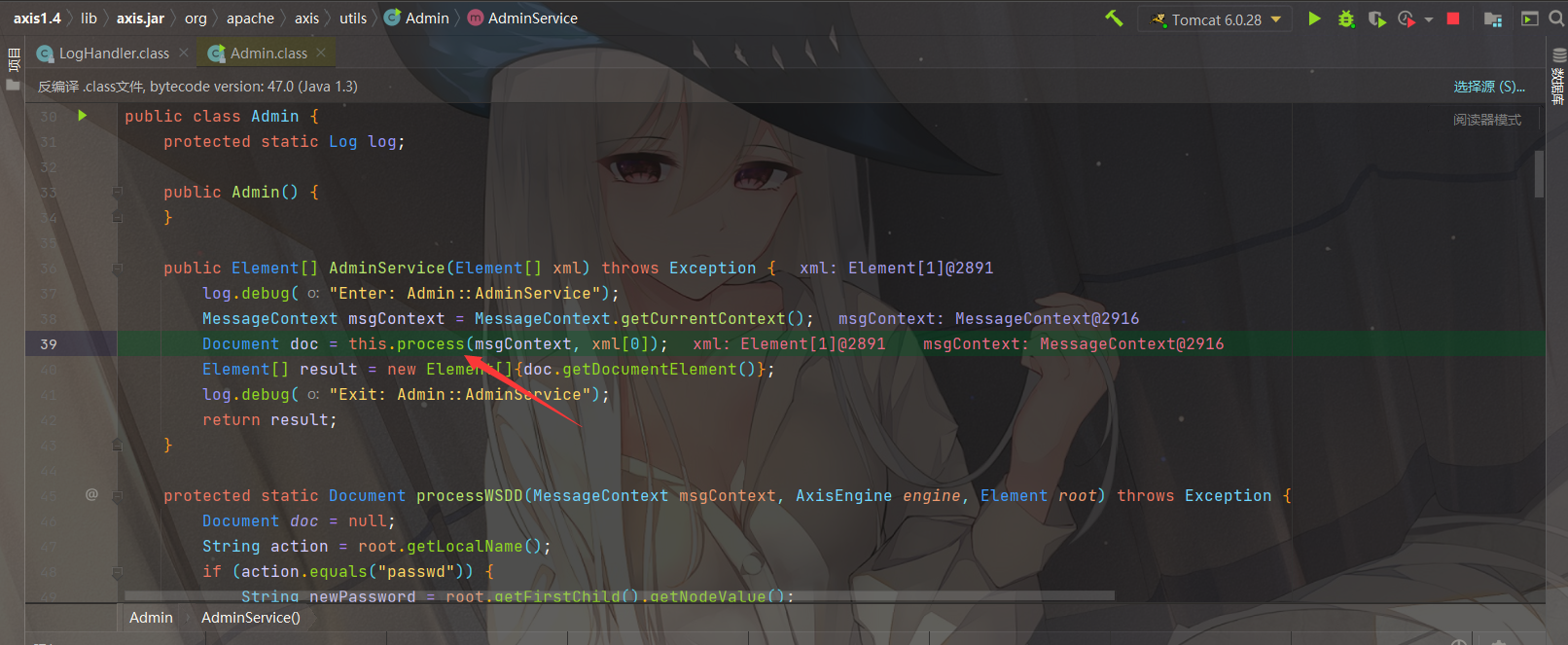1568x645 pixels.
Task: Click the apache breadcrumb segment
Action: [x=250, y=18]
